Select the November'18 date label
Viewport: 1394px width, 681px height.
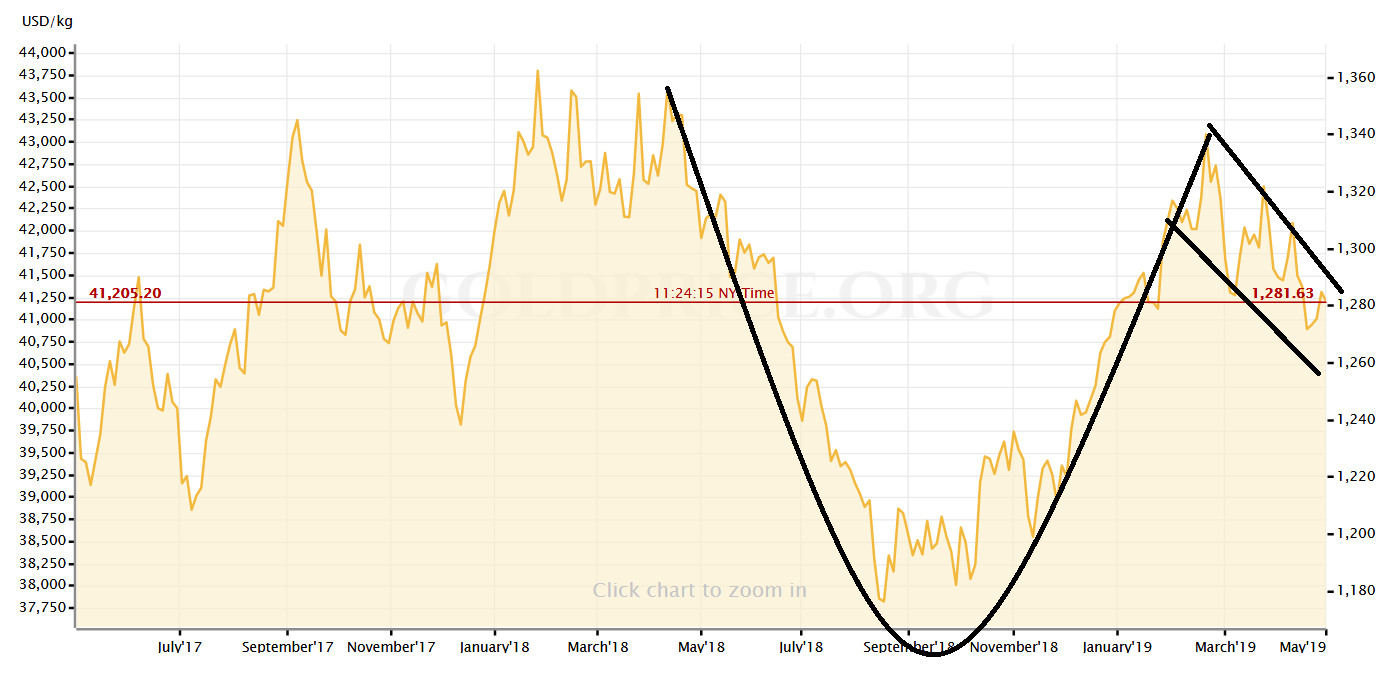1013,647
